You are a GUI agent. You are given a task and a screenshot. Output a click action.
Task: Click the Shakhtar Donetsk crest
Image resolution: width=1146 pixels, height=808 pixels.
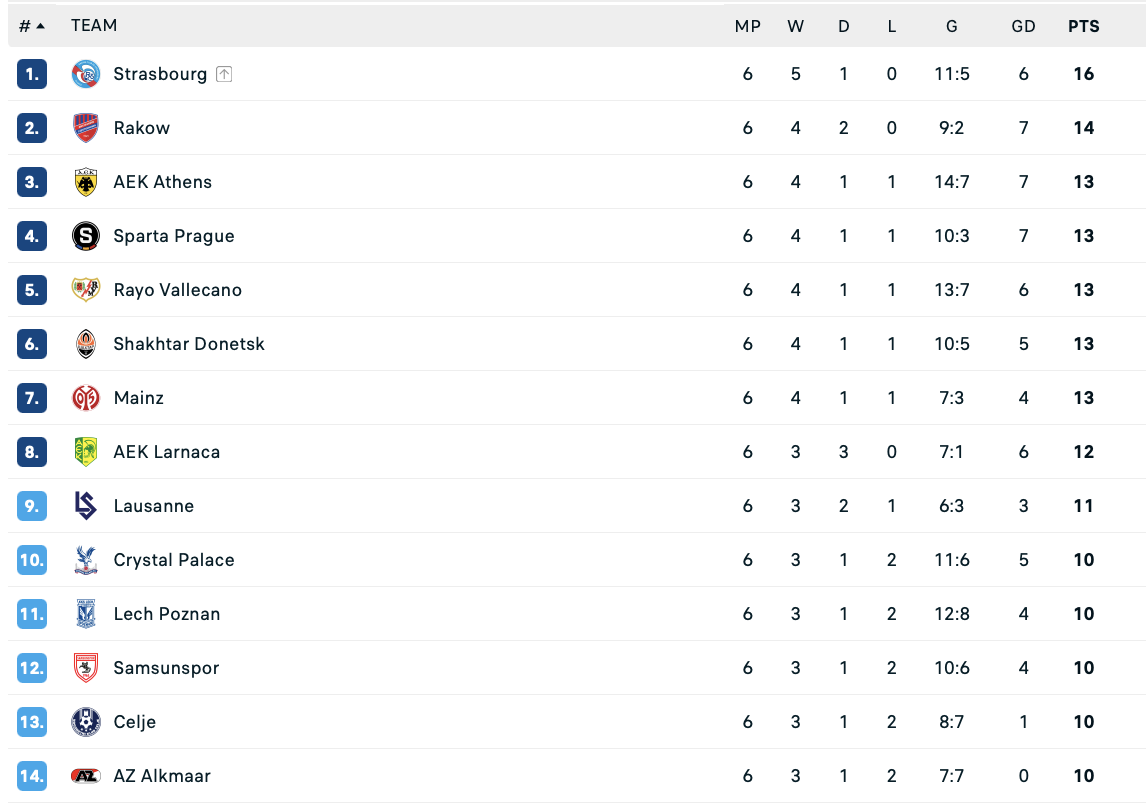point(86,344)
